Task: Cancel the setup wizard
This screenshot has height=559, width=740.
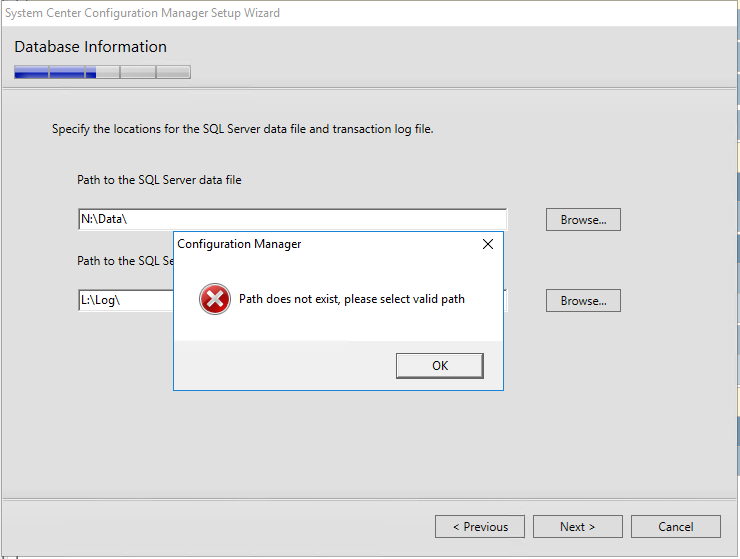Action: tap(676, 526)
